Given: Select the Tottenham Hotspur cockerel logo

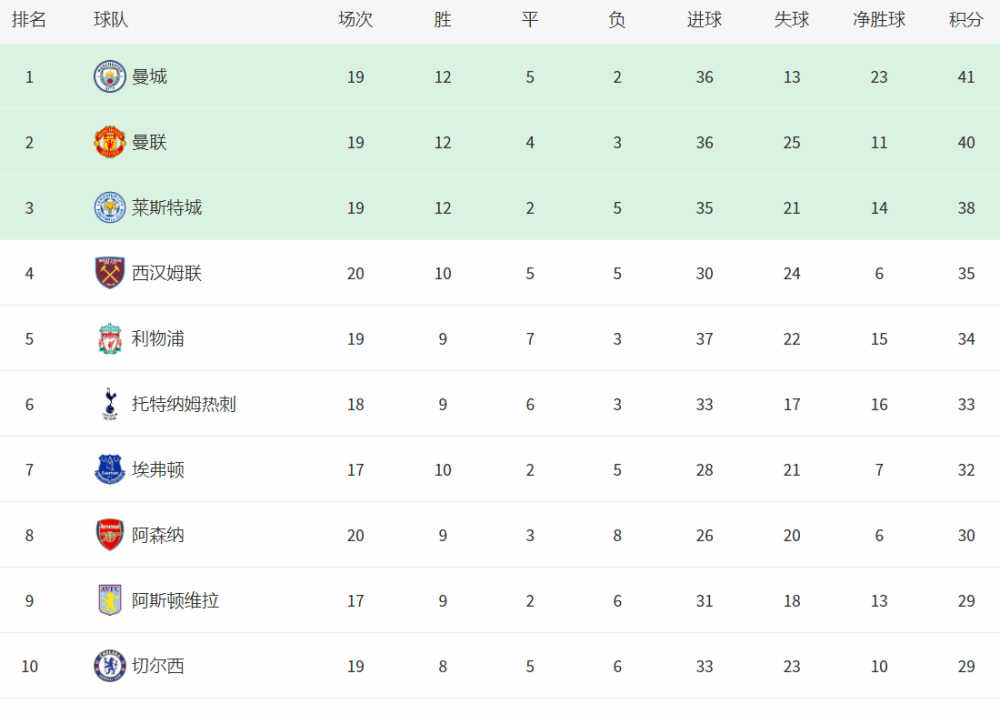Looking at the screenshot, I should click(x=110, y=404).
